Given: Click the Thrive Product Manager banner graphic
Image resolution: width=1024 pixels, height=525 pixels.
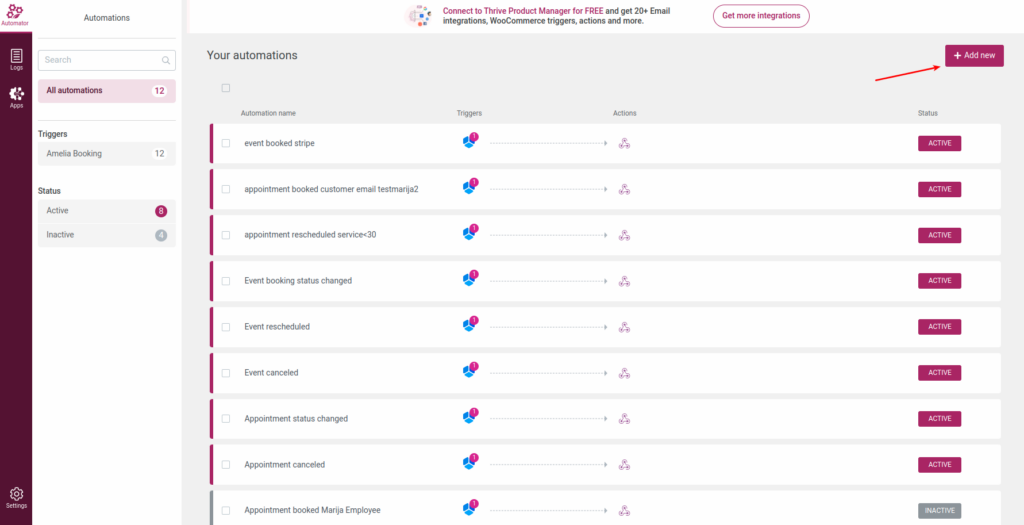Looking at the screenshot, I should pyautogui.click(x=419, y=16).
